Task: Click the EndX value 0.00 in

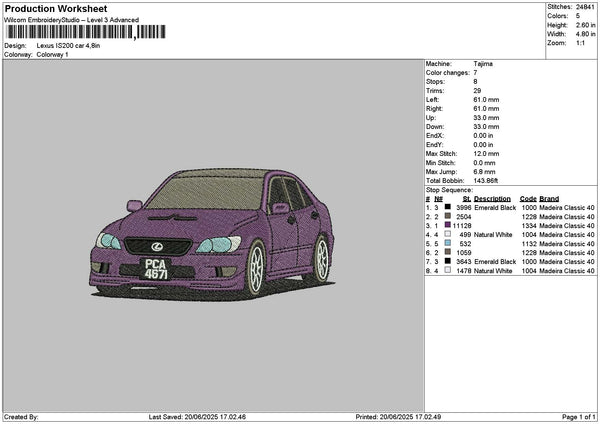Action: pos(483,136)
